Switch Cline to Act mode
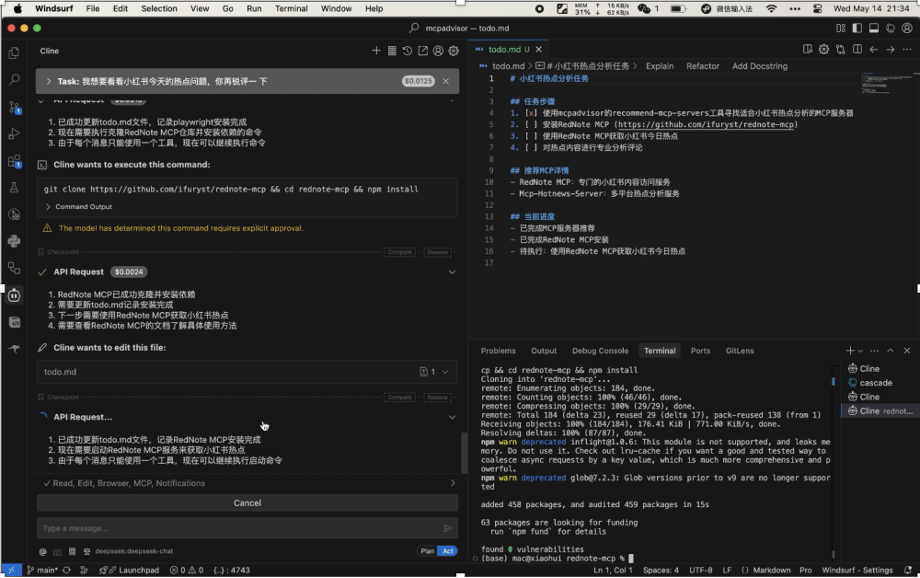Screen dimensions: 920x578 448,551
